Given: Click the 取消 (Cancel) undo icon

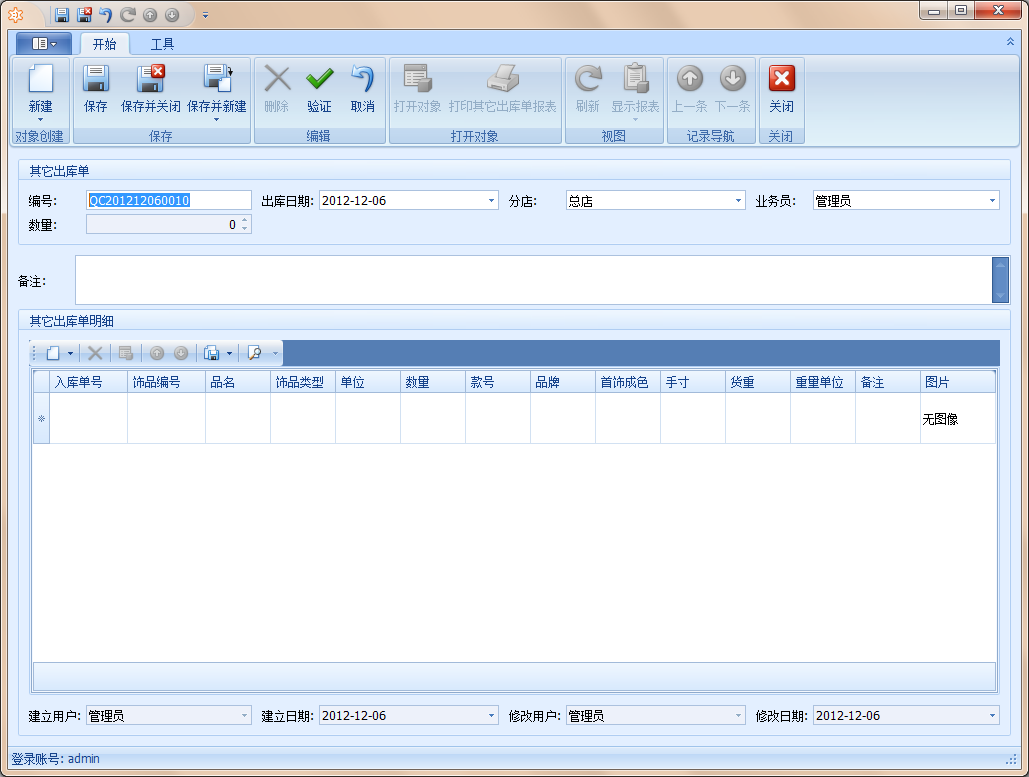Looking at the screenshot, I should (362, 79).
